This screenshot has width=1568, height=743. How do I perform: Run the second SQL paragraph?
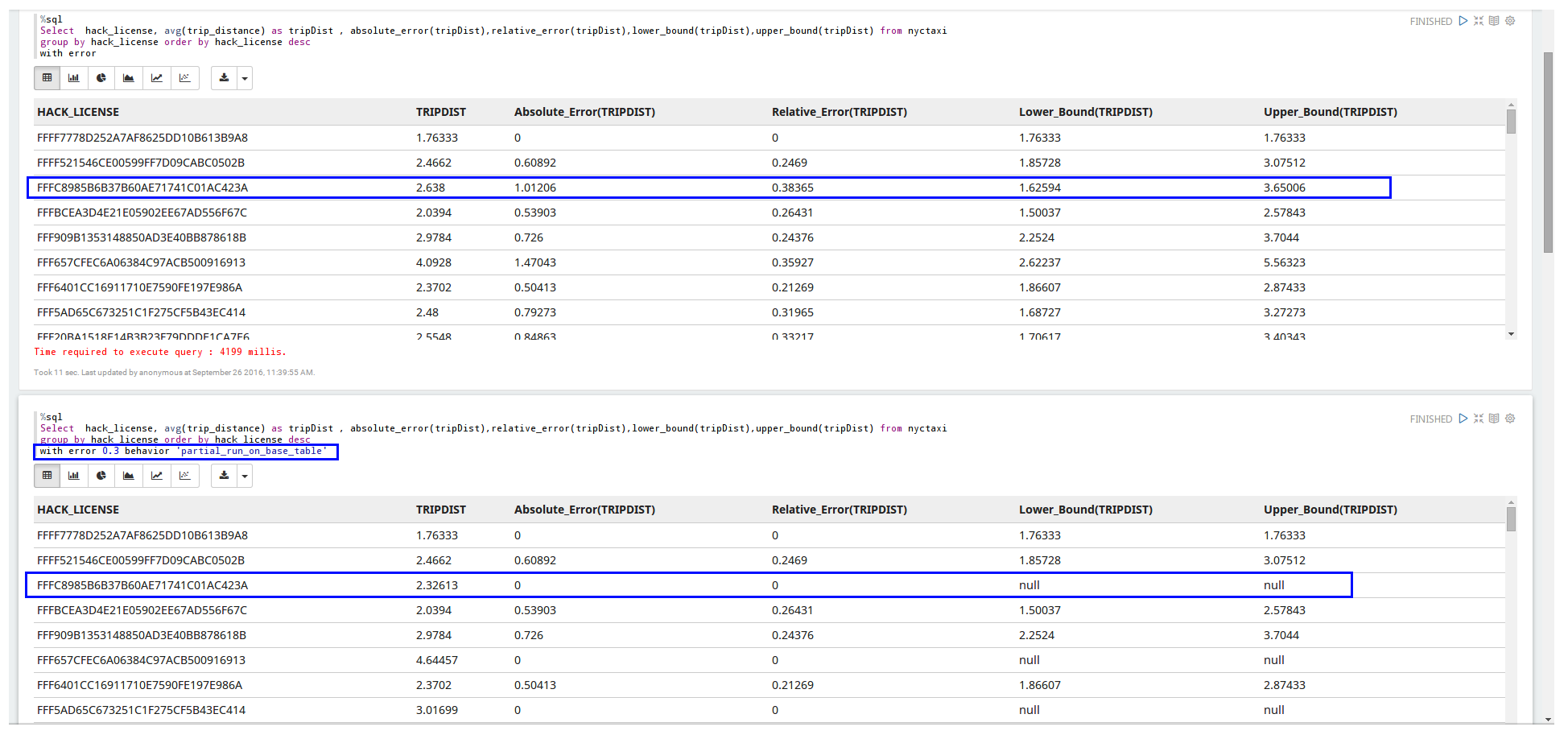pos(1463,419)
